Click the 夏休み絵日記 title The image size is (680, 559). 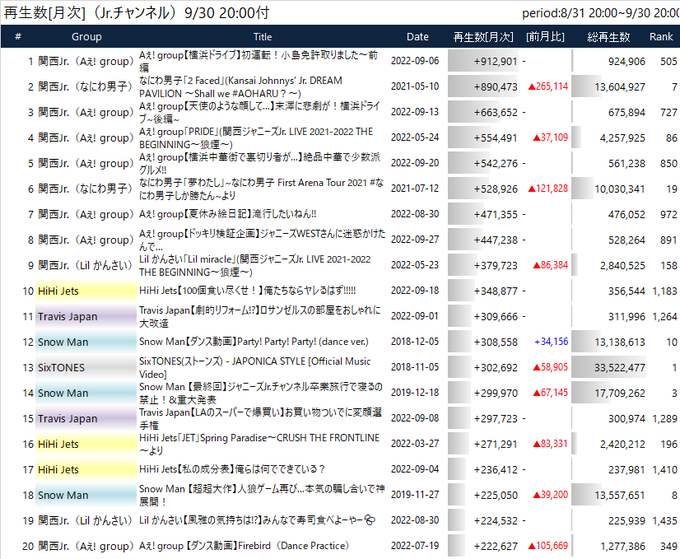click(x=228, y=214)
